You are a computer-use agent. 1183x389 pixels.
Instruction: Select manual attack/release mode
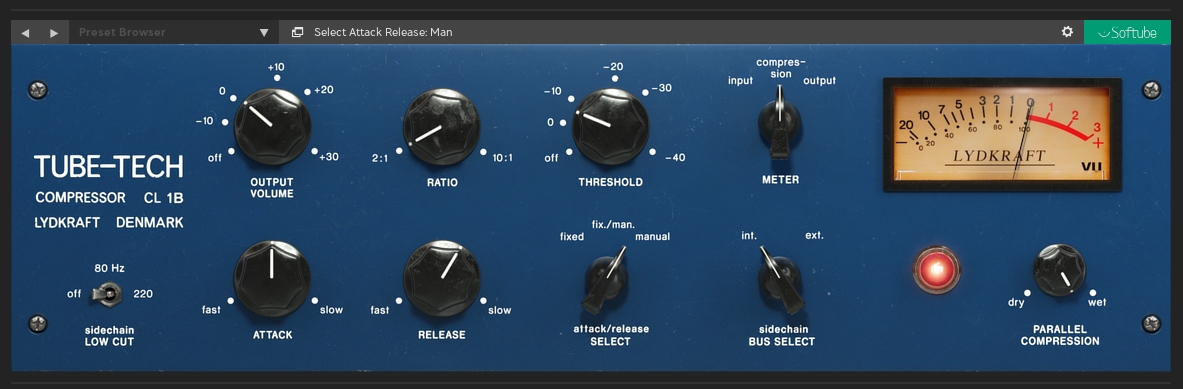pyautogui.click(x=653, y=237)
